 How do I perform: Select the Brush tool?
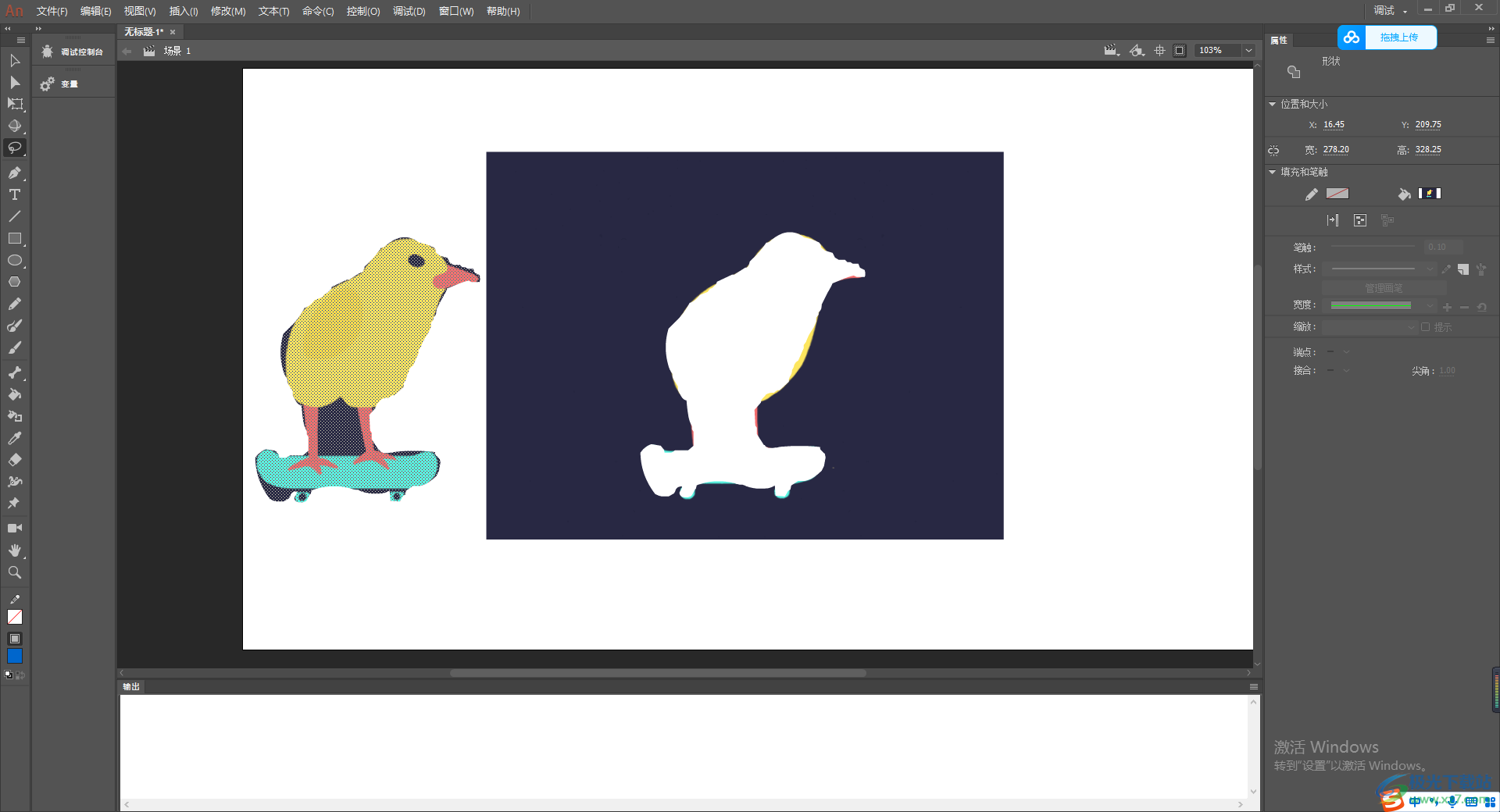coord(15,347)
